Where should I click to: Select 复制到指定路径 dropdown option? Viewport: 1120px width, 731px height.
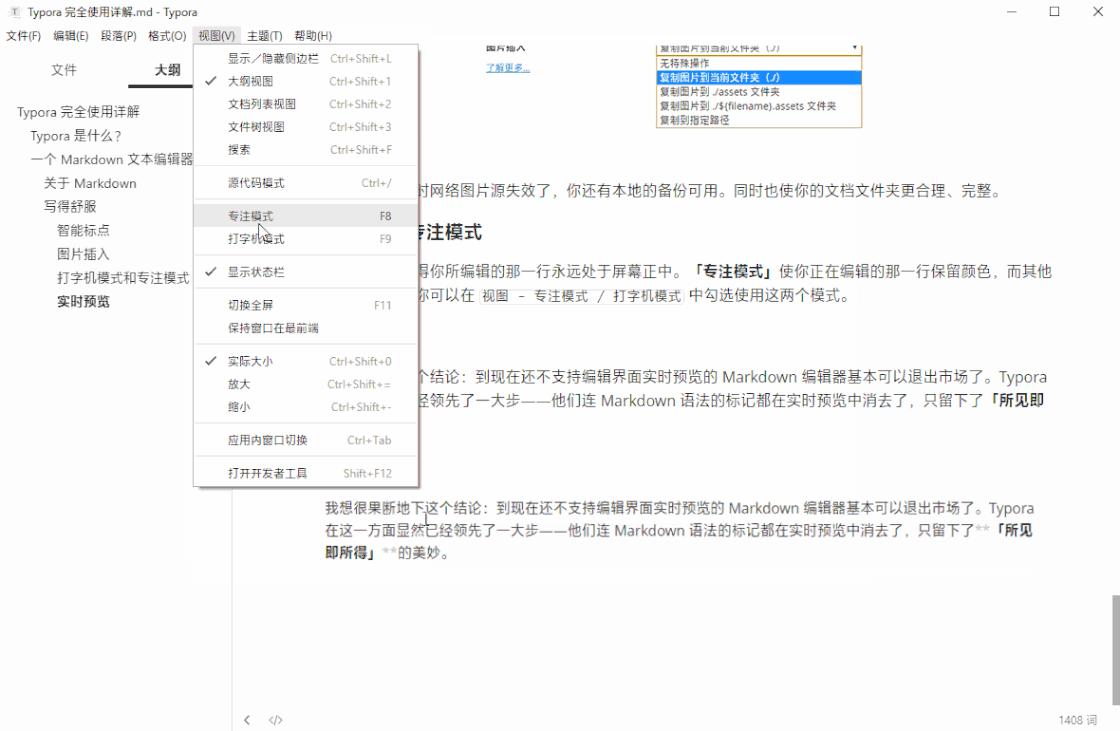(x=759, y=120)
